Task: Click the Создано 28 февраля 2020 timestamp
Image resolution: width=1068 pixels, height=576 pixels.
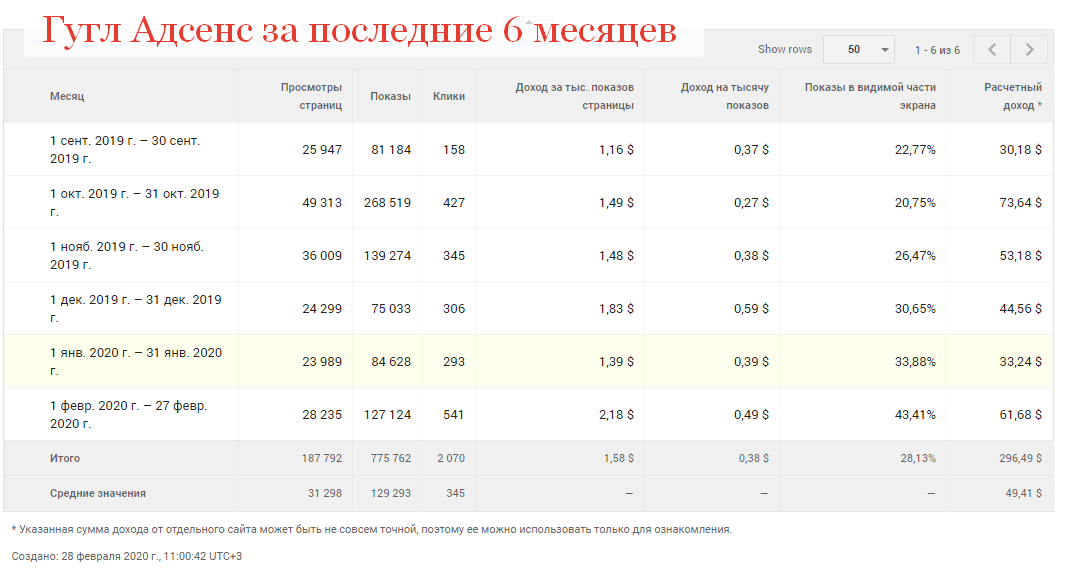Action: click(x=127, y=556)
